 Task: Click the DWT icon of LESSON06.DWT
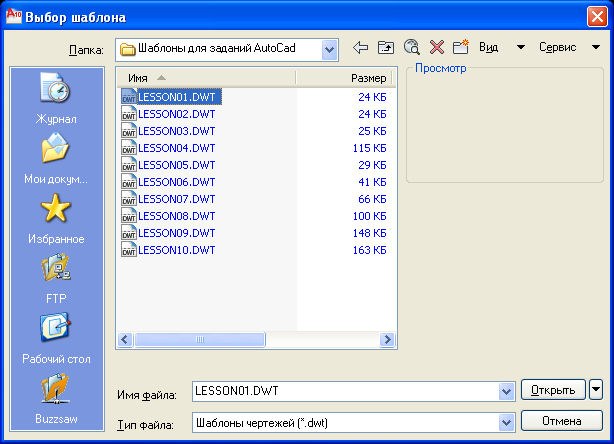pyautogui.click(x=129, y=182)
